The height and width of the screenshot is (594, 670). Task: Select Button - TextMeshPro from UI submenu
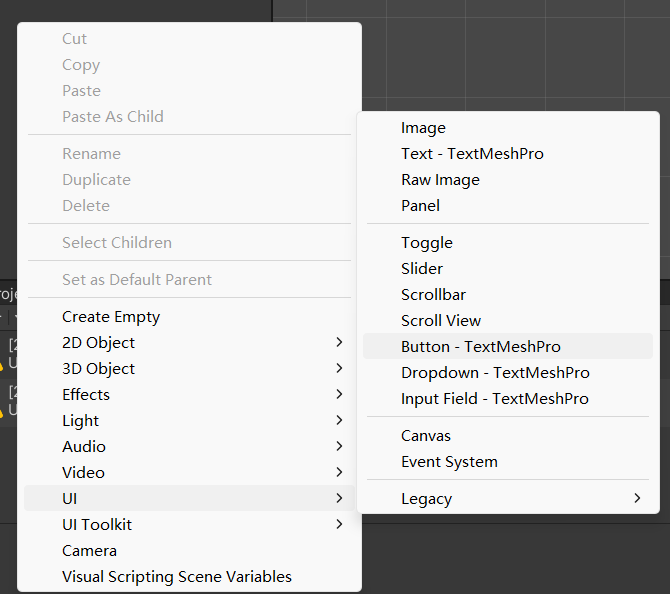[481, 347]
